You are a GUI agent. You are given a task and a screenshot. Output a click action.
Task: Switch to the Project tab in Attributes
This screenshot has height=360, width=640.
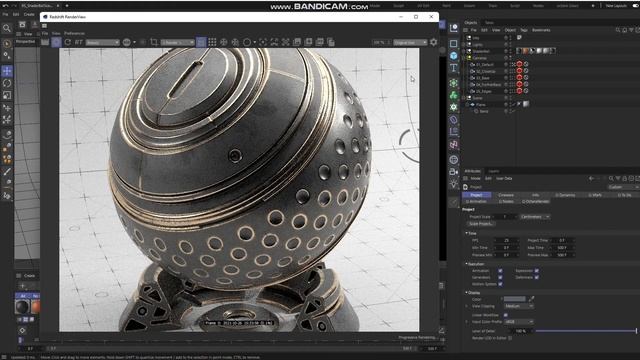click(x=476, y=195)
